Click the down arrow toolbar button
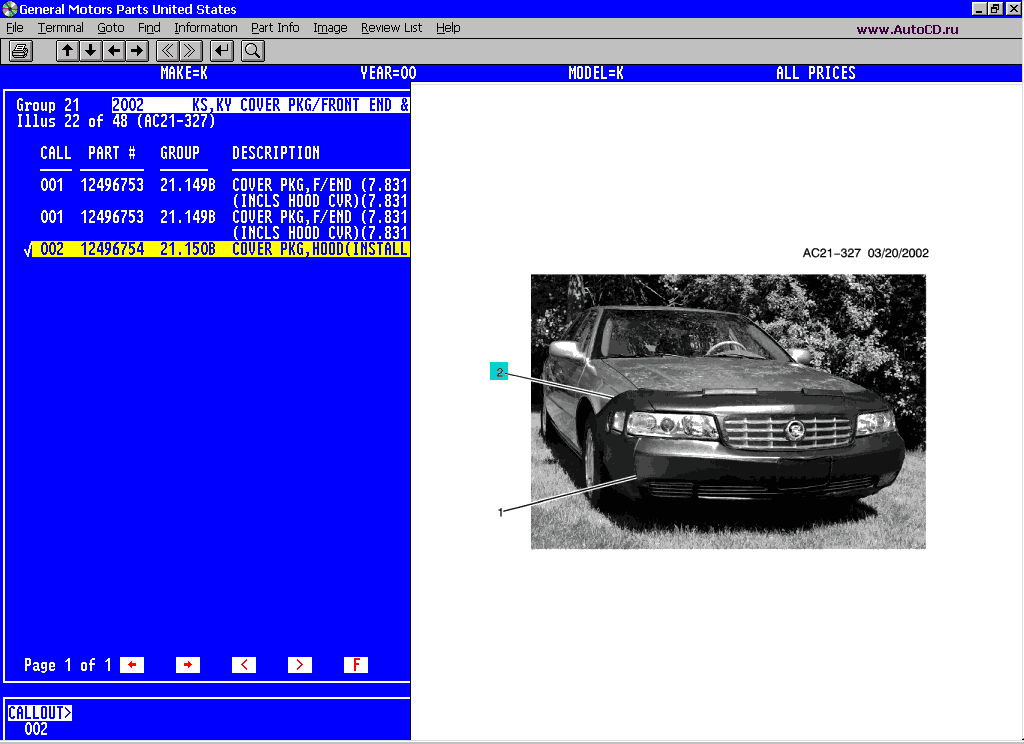1024x744 pixels. [x=90, y=51]
